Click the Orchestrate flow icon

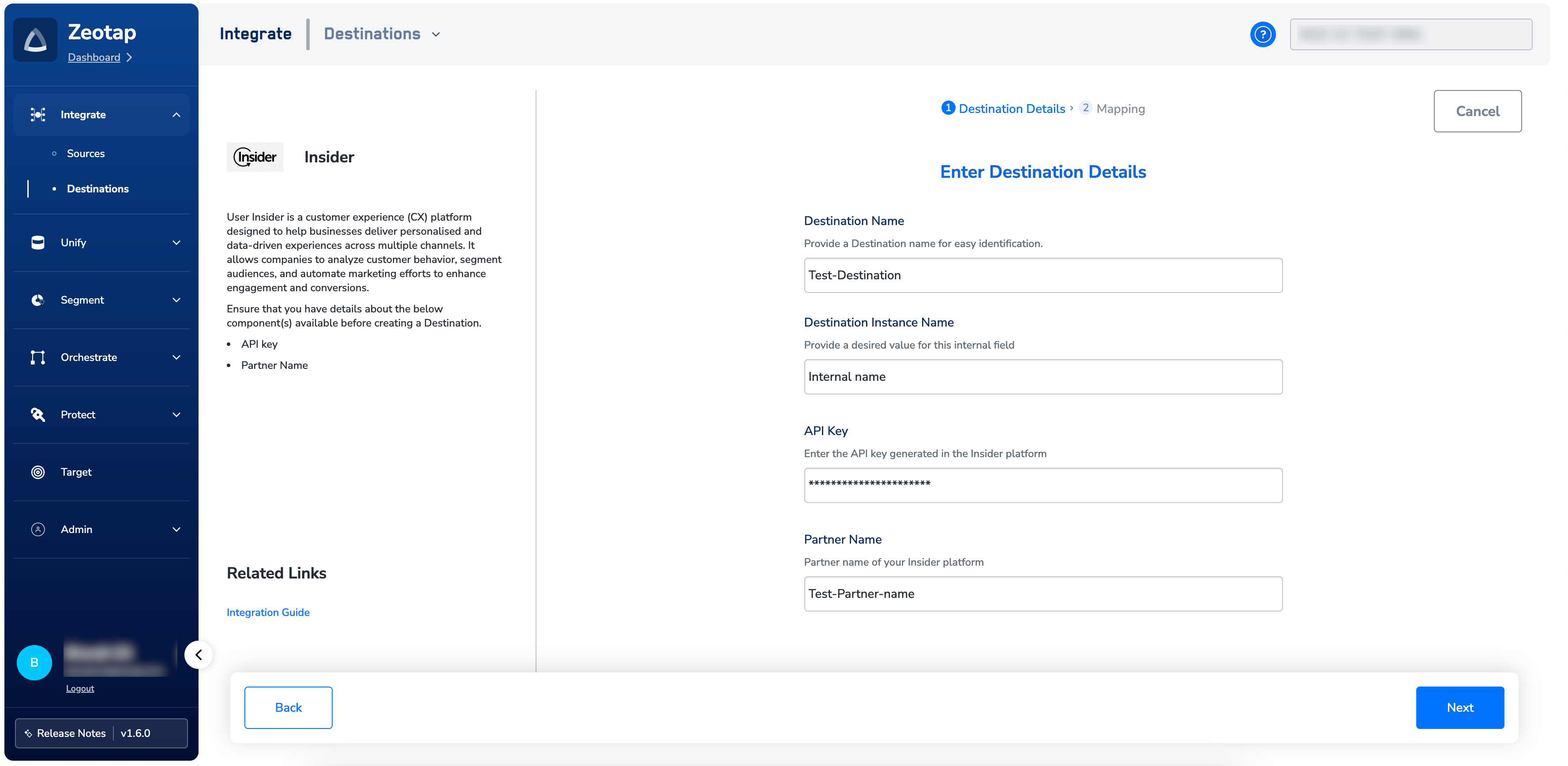coord(38,357)
